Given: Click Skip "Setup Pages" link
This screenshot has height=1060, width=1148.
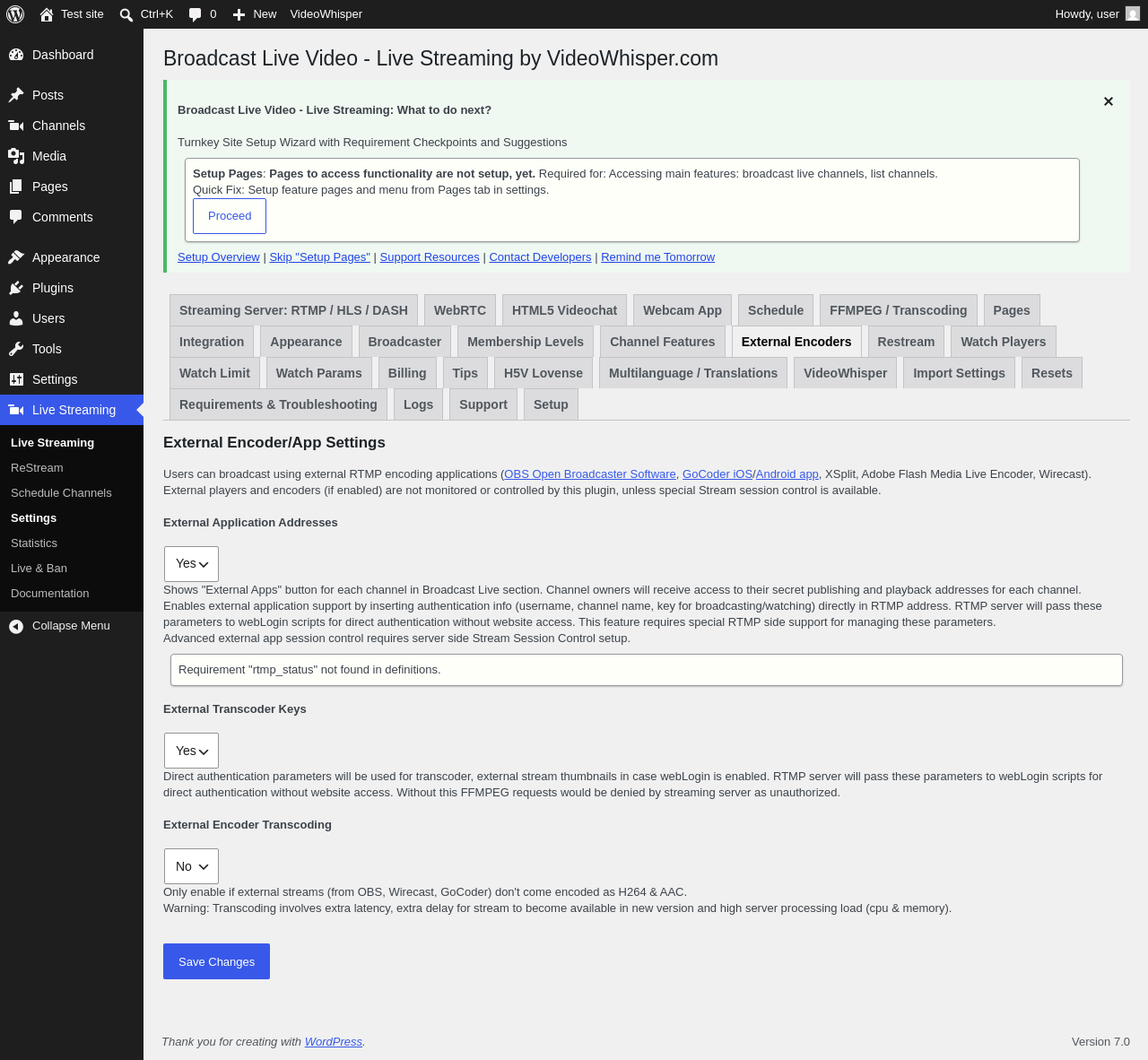Looking at the screenshot, I should click(320, 257).
